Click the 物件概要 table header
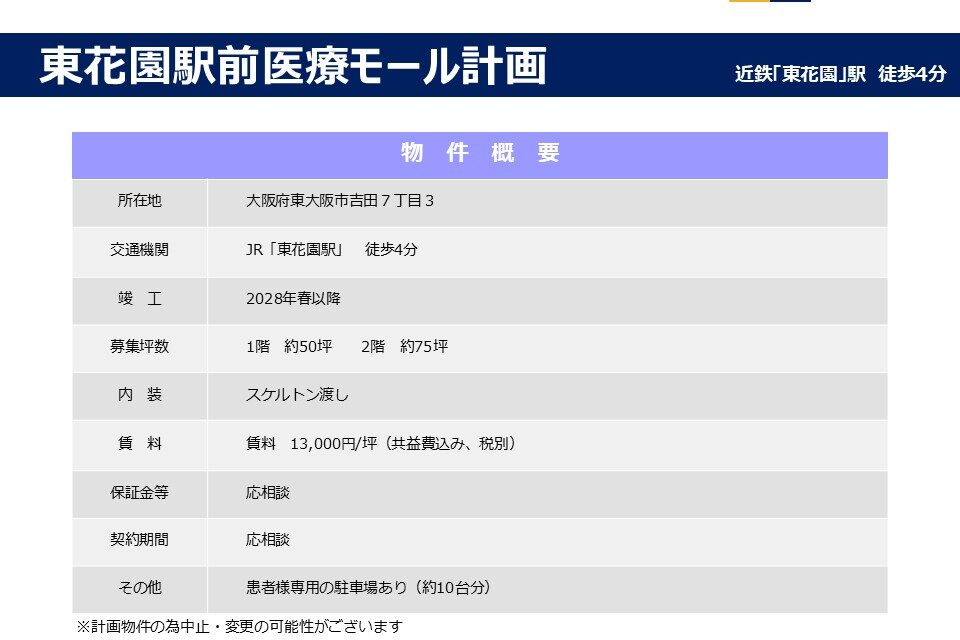Image resolution: width=960 pixels, height=640 pixels. [480, 153]
